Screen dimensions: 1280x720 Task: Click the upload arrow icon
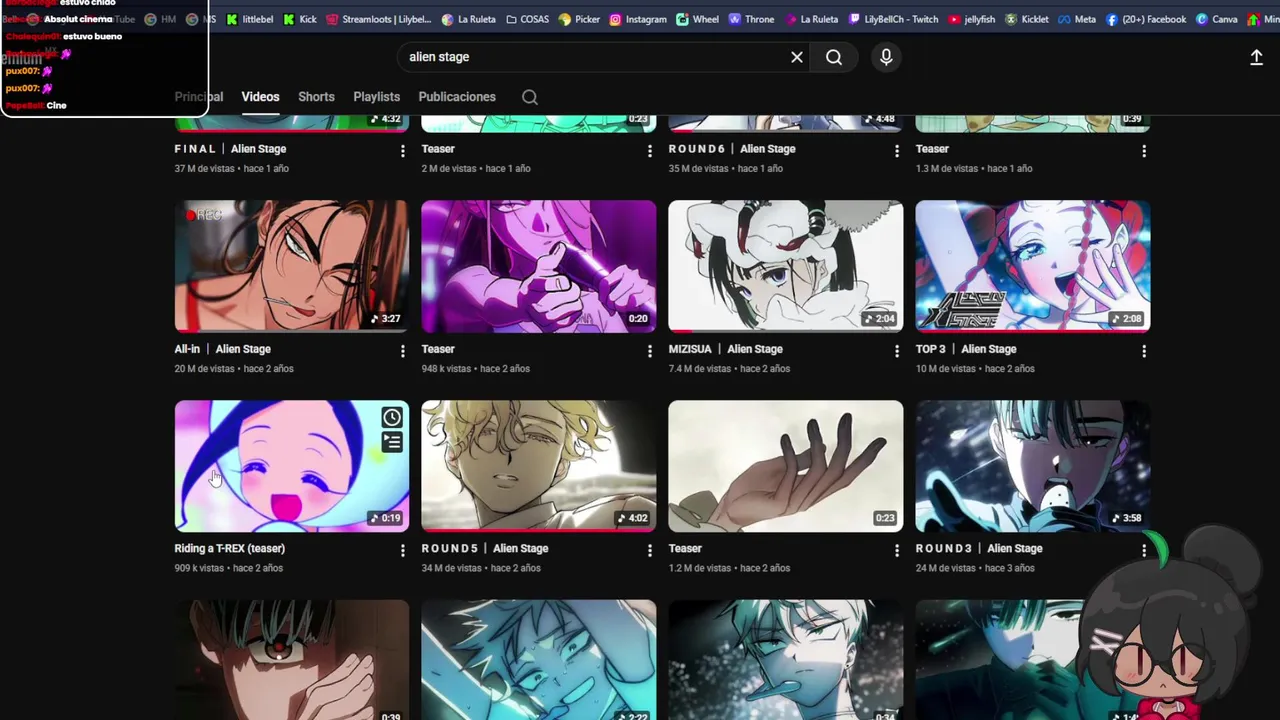[1257, 57]
